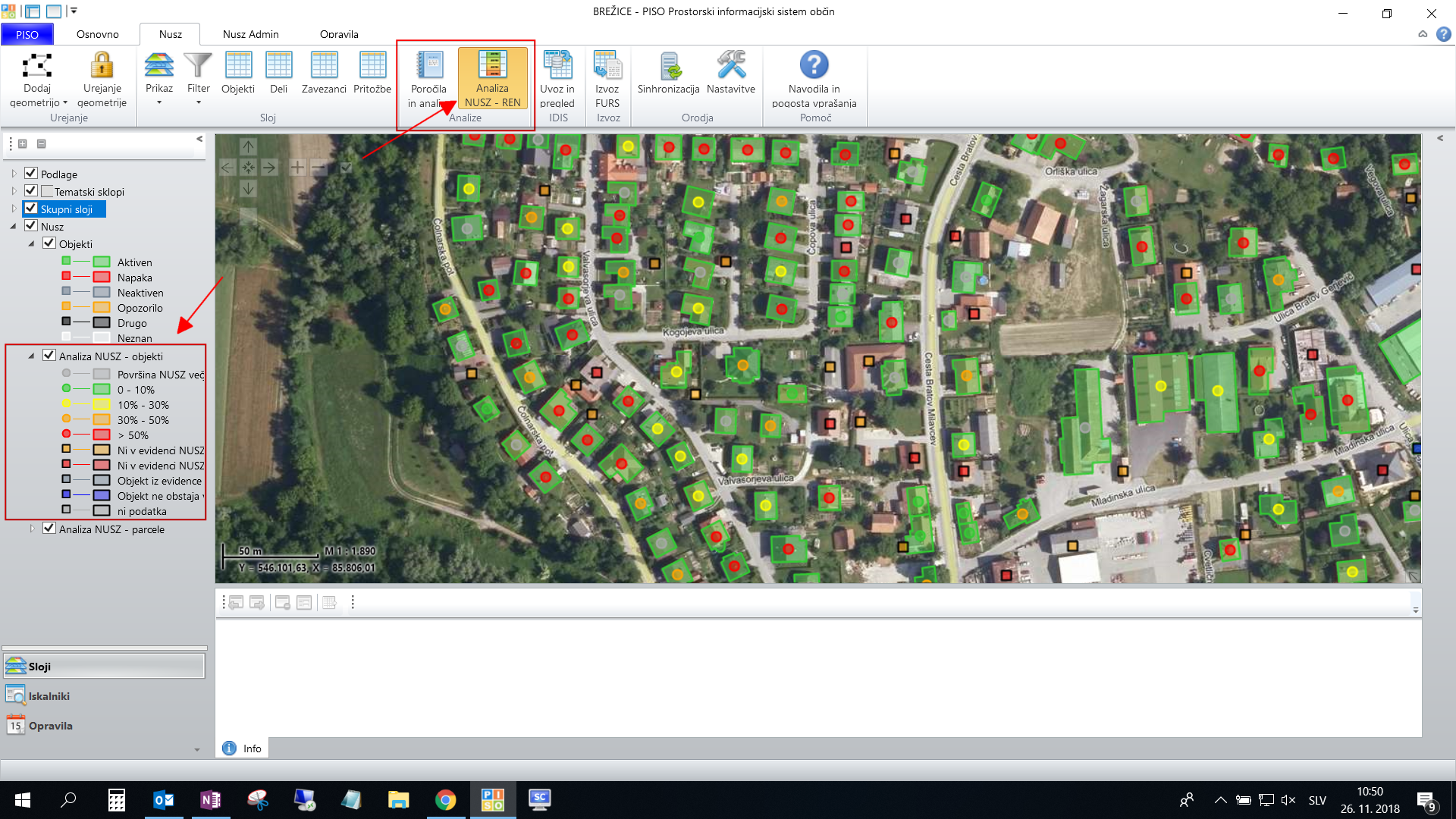The image size is (1456, 819).
Task: Open Google Chrome from the taskbar
Action: pyautogui.click(x=446, y=800)
